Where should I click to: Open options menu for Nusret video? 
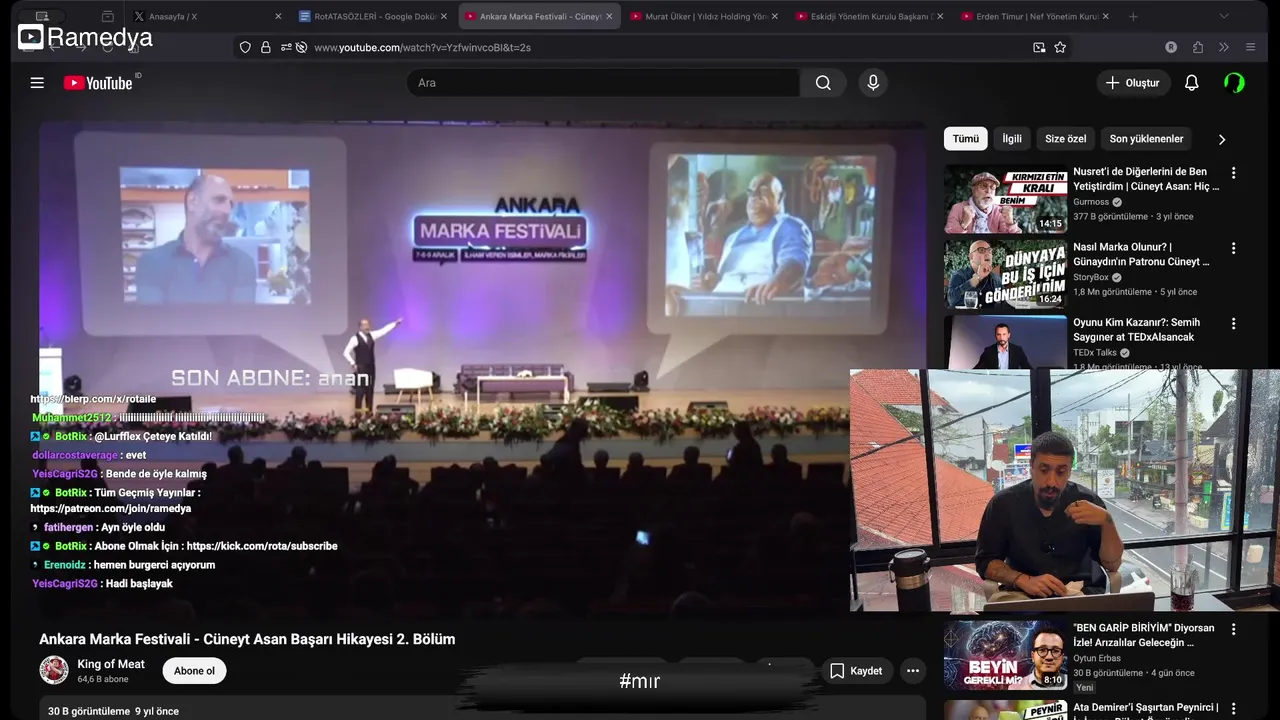click(x=1233, y=173)
